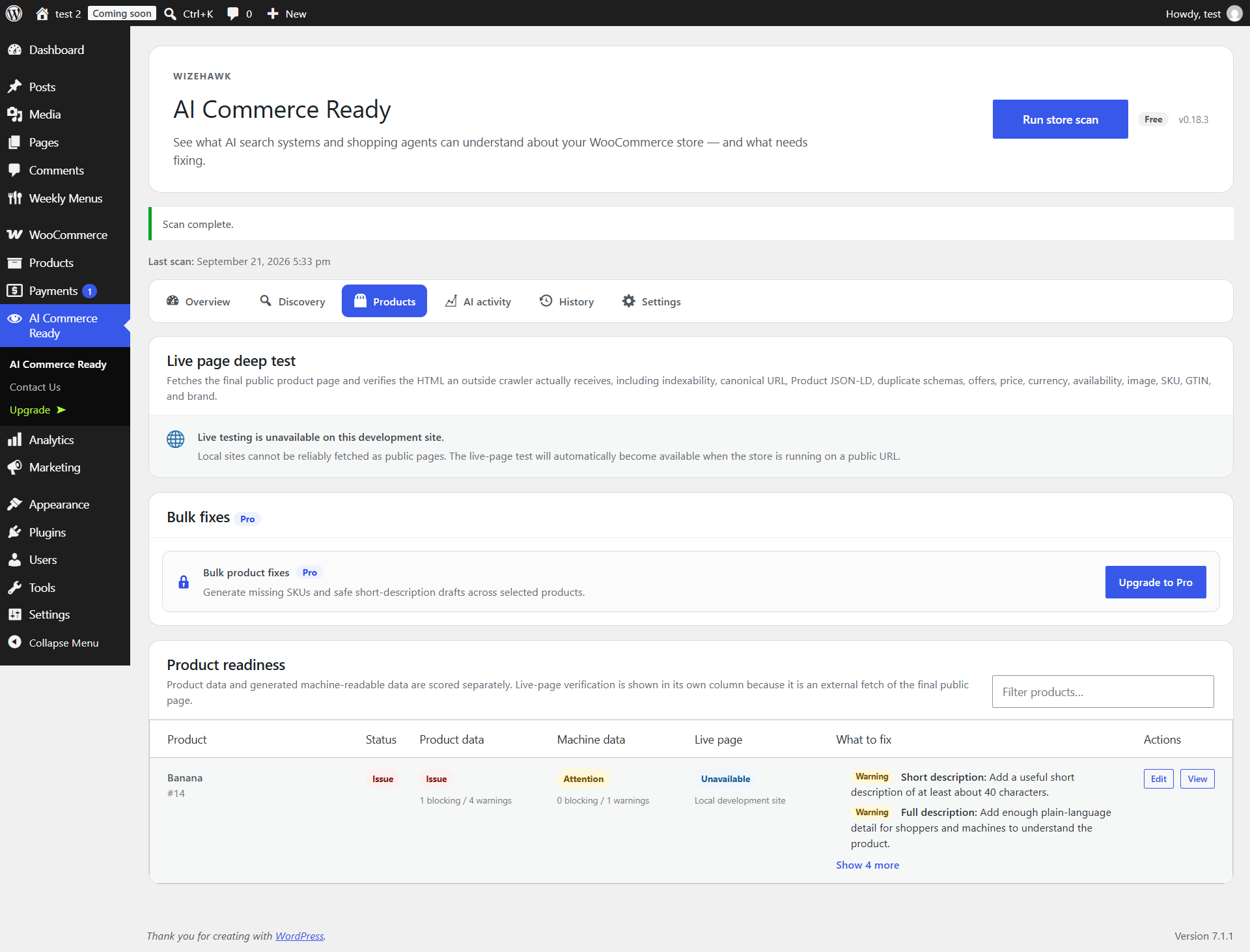Click the Run store scan button
Image resolution: width=1250 pixels, height=952 pixels.
(x=1060, y=119)
